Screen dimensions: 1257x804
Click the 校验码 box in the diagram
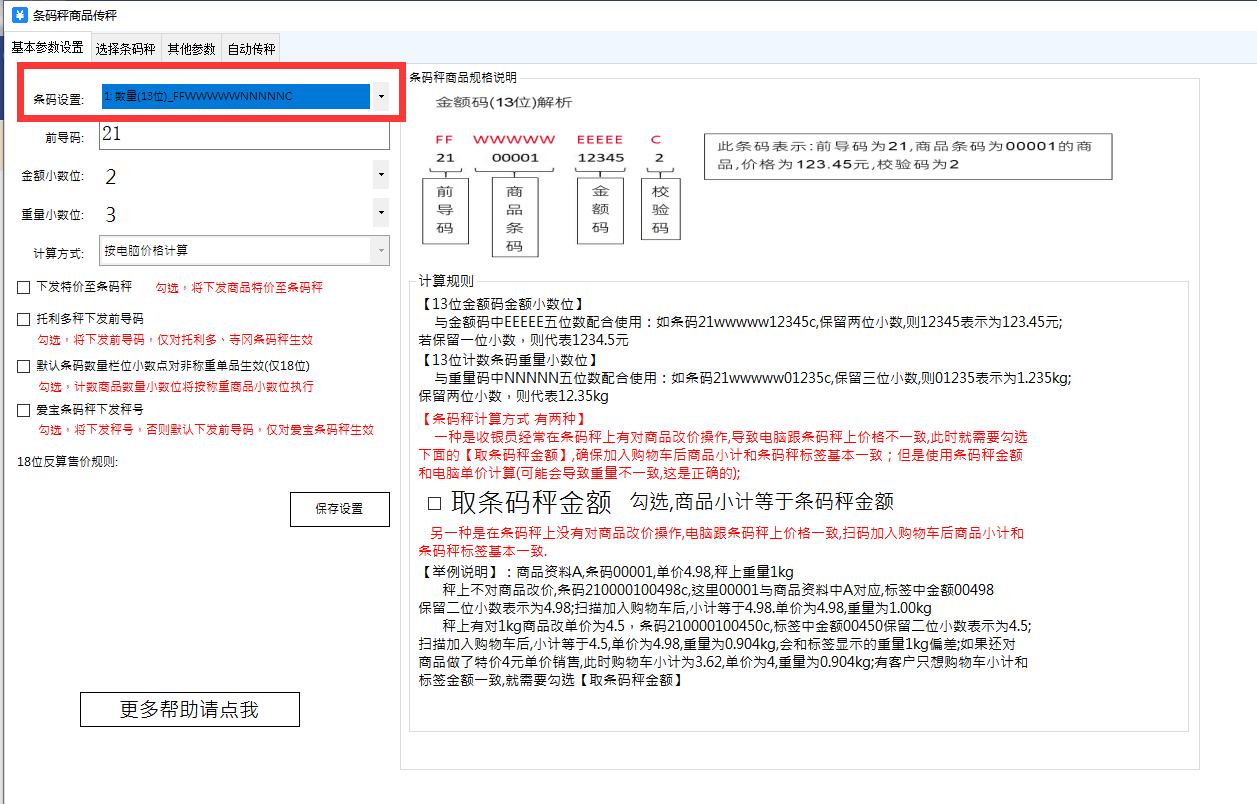point(660,209)
